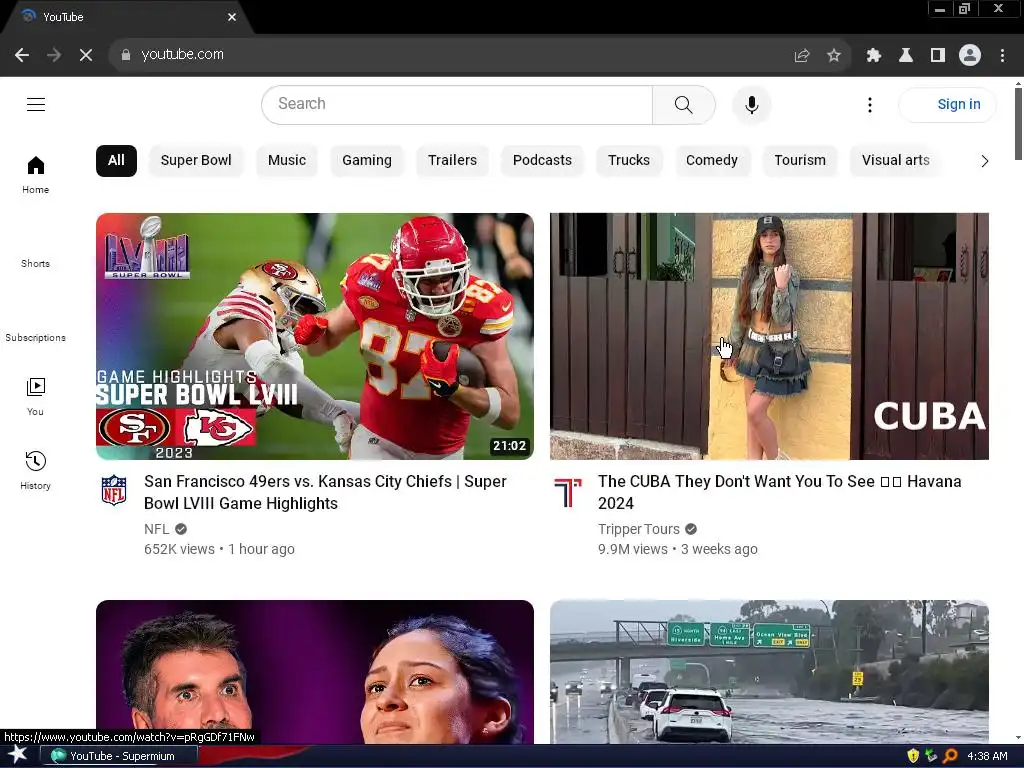Open the network tray icon

click(x=932, y=756)
